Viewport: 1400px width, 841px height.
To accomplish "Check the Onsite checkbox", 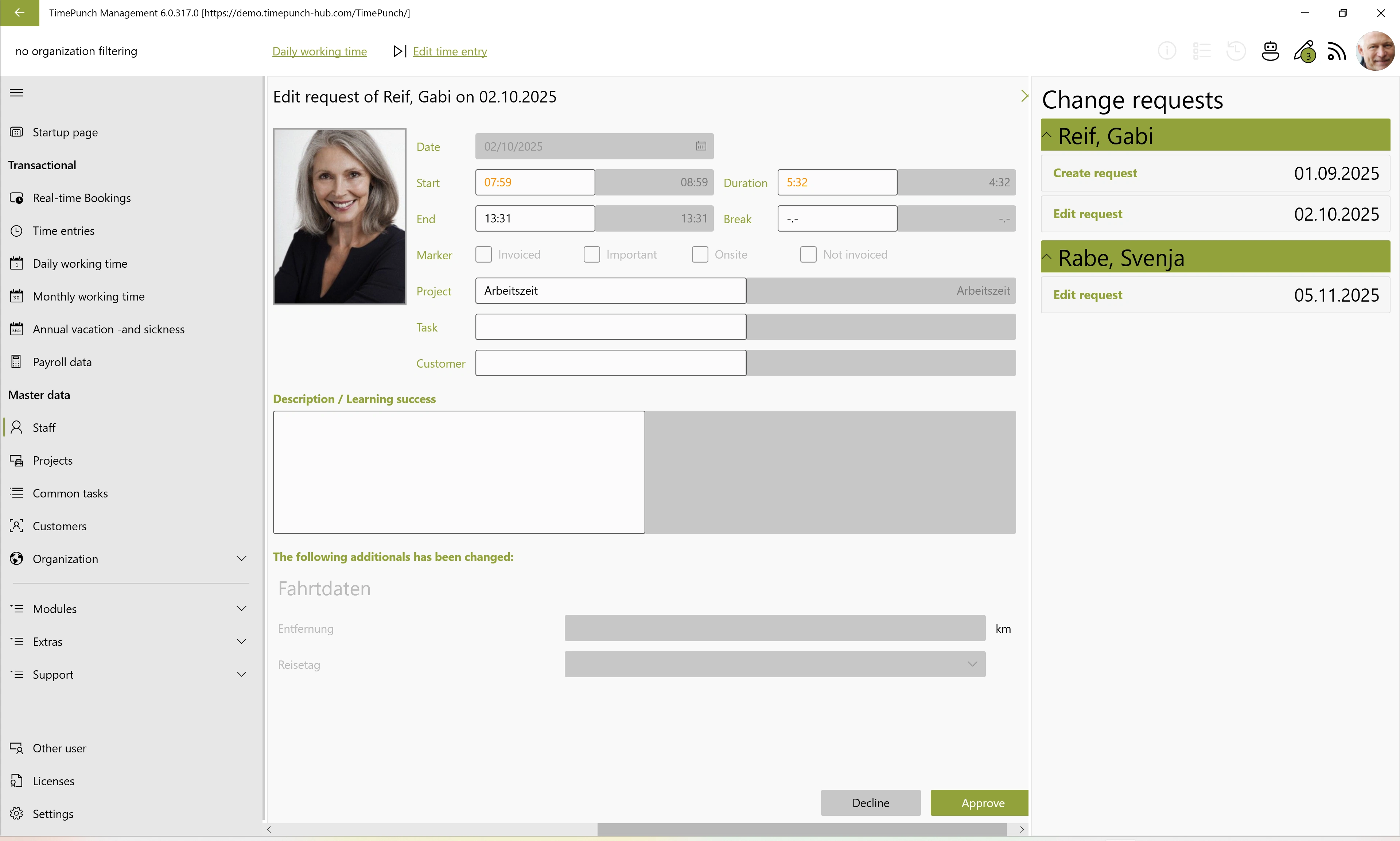I will pos(700,255).
